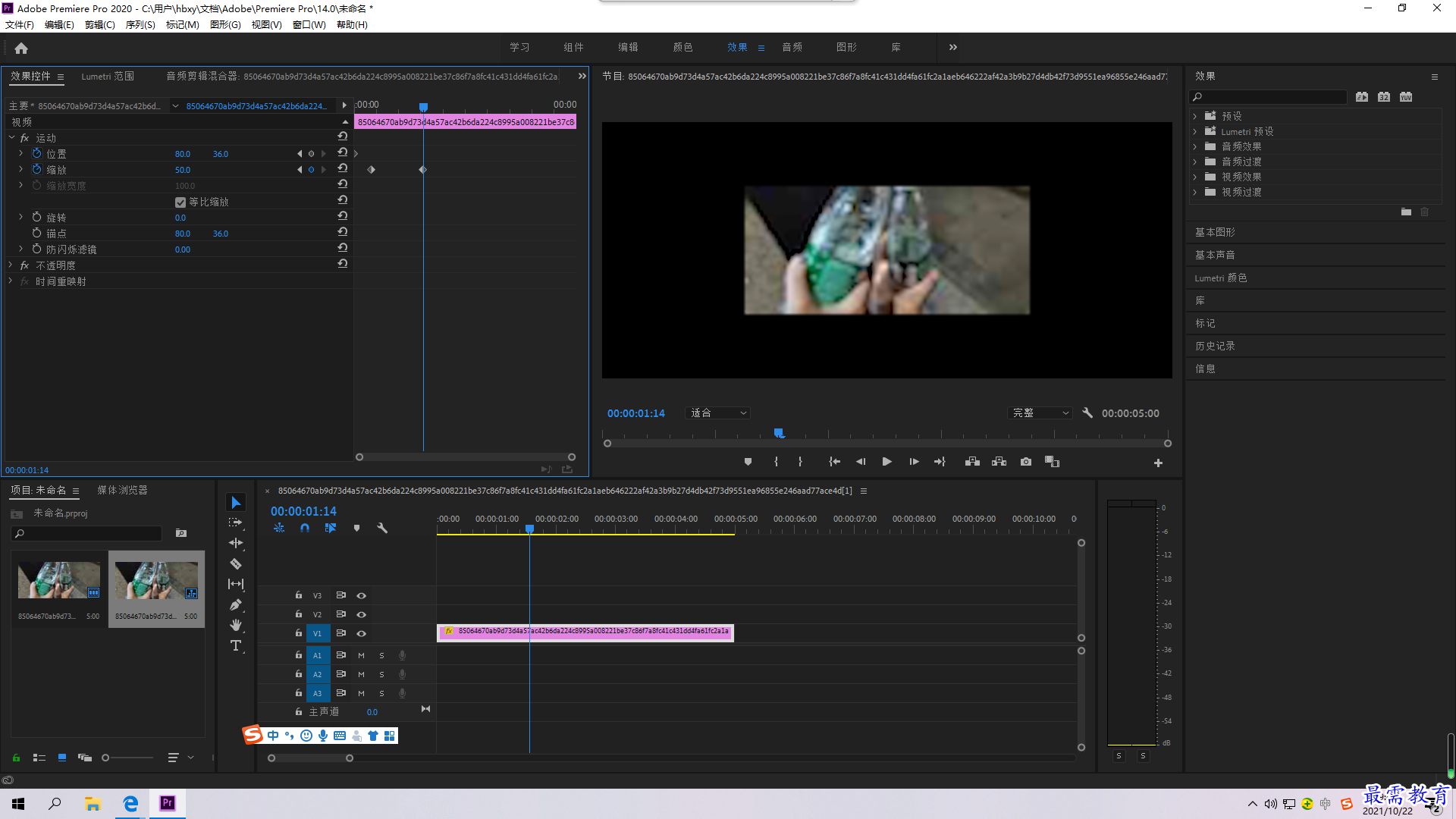Select the Hand tool

tap(236, 625)
